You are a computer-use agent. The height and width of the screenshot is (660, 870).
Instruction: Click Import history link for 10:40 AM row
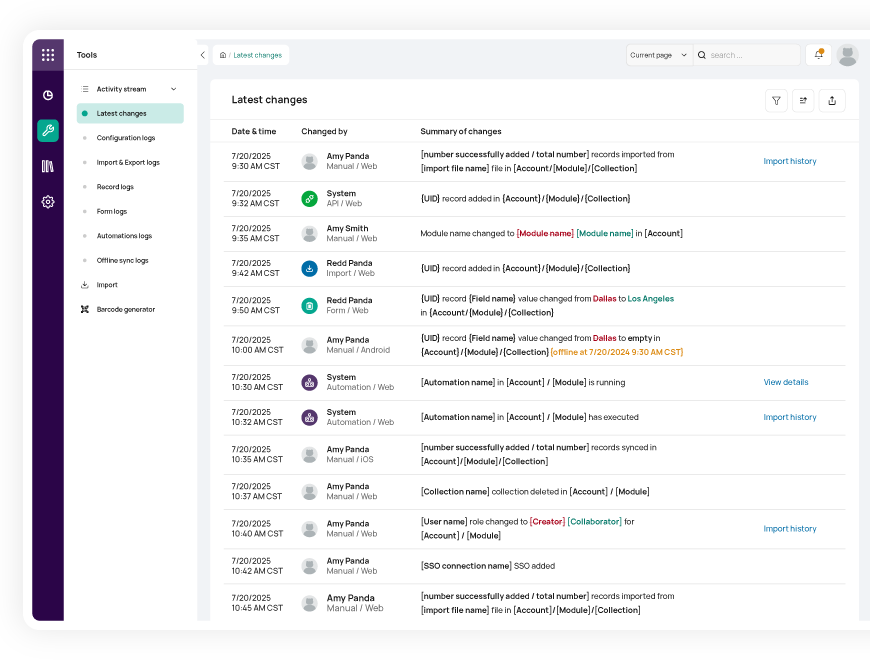tap(790, 529)
